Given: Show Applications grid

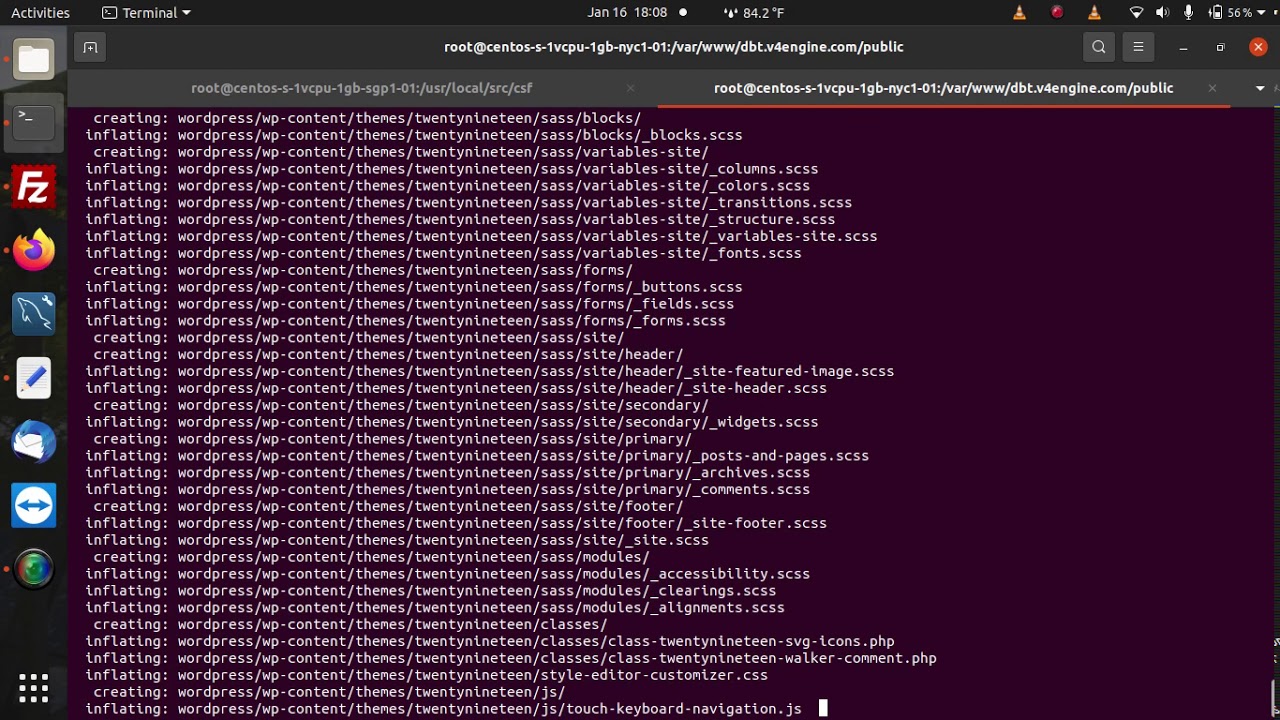Looking at the screenshot, I should pyautogui.click(x=34, y=687).
